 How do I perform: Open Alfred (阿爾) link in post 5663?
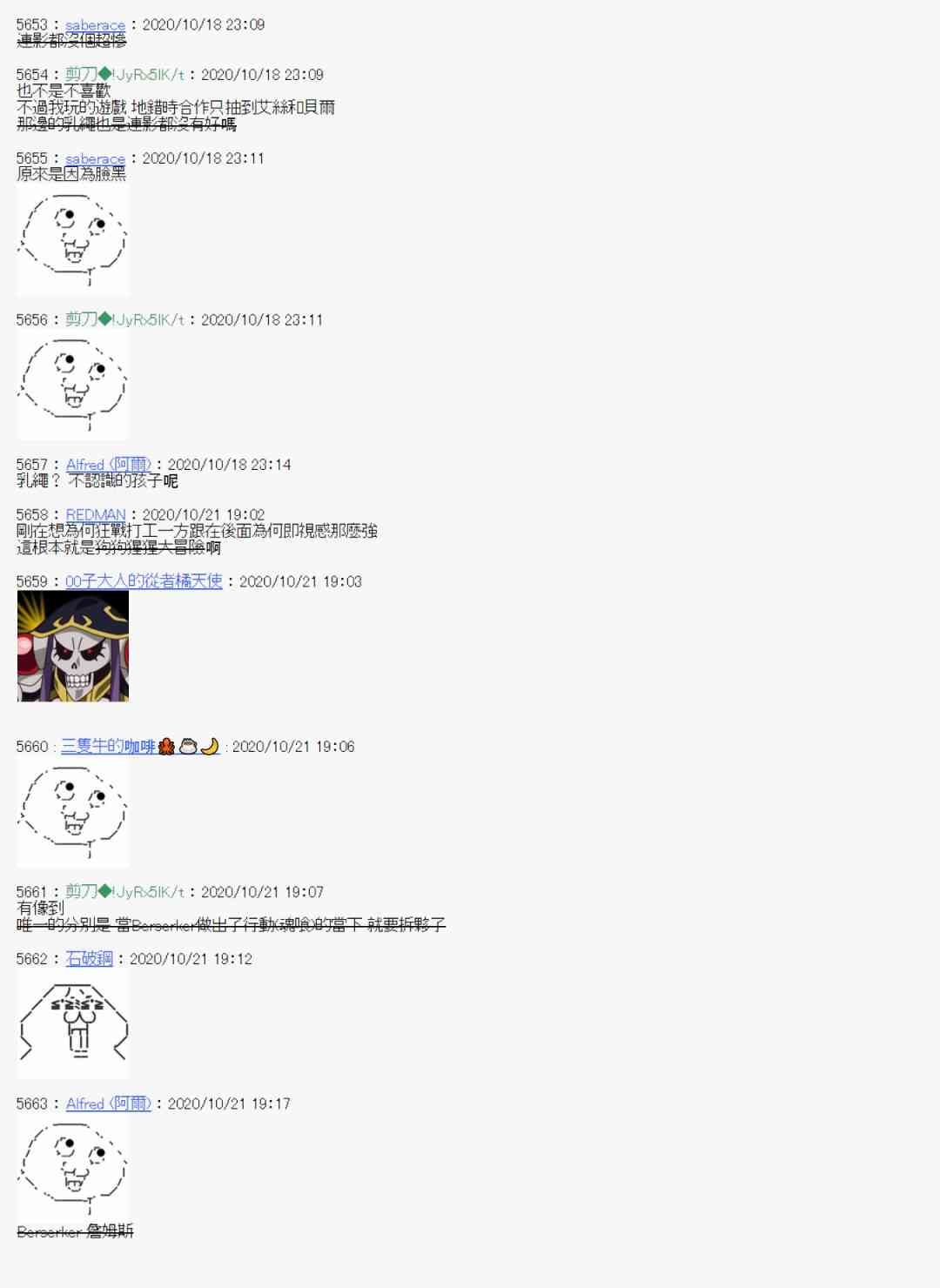(x=108, y=1104)
